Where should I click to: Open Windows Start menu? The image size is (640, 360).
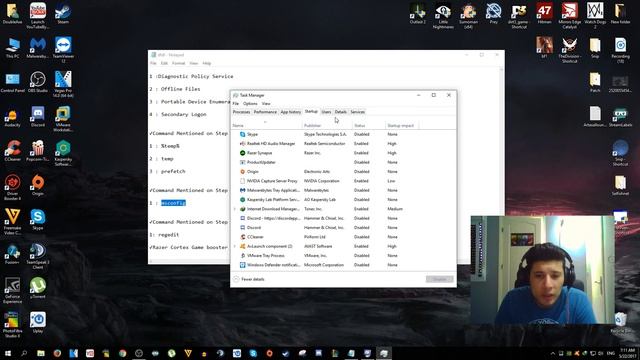(8, 353)
